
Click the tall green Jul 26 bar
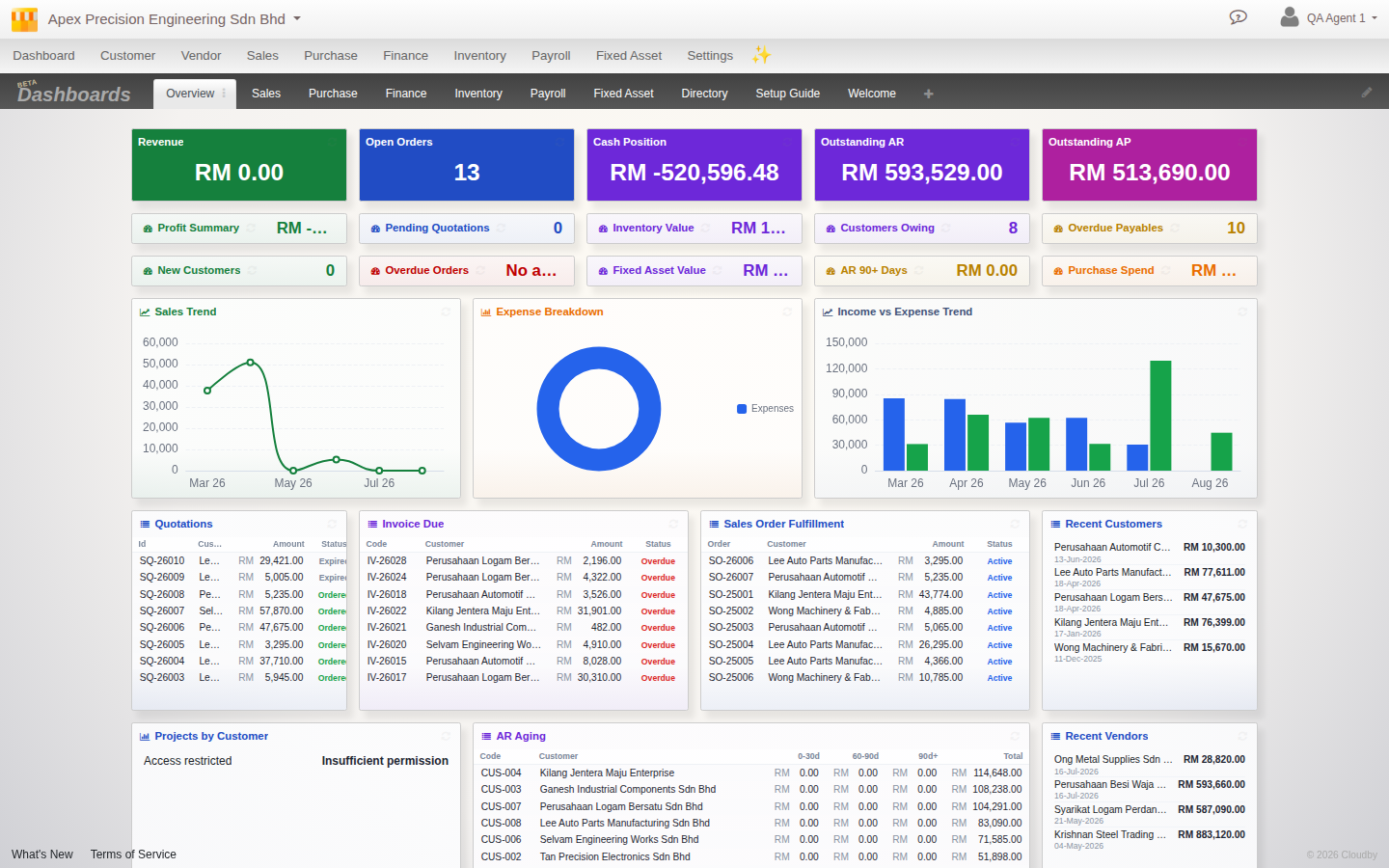tap(1160, 416)
